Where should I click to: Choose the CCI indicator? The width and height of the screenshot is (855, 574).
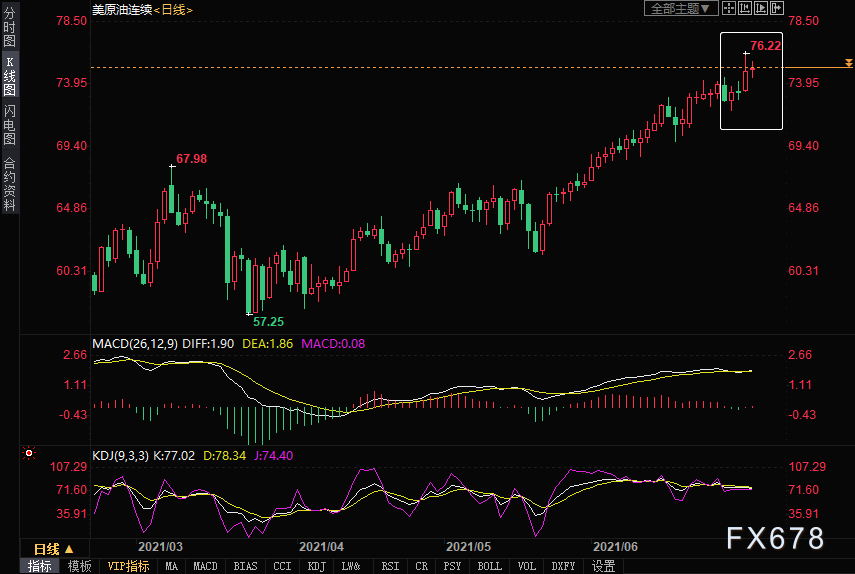282,566
